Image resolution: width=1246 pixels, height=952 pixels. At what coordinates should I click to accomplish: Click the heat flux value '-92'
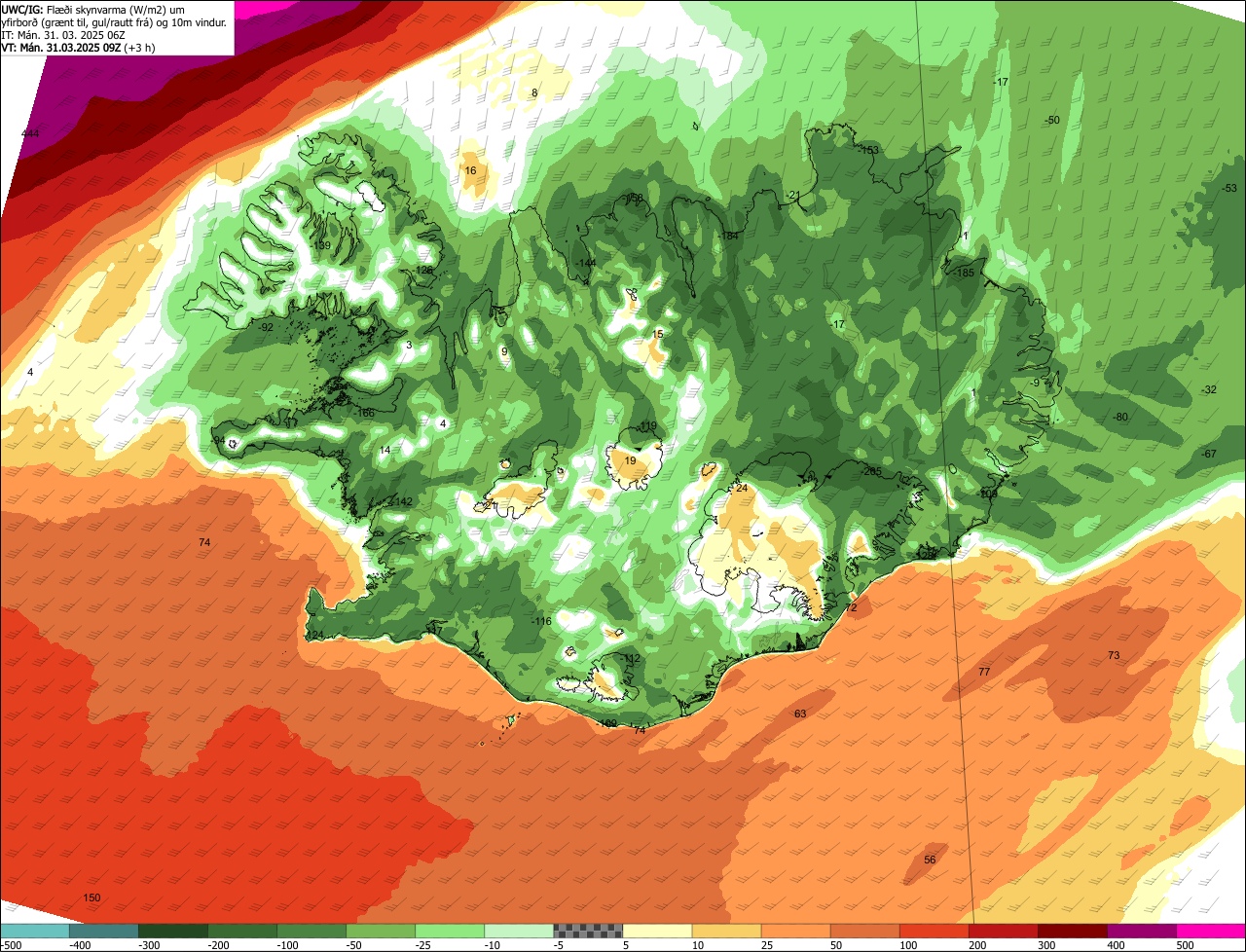(265, 327)
